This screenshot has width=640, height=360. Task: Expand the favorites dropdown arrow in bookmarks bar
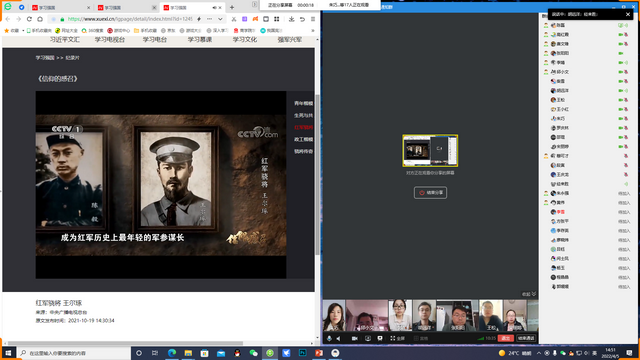pos(23,30)
